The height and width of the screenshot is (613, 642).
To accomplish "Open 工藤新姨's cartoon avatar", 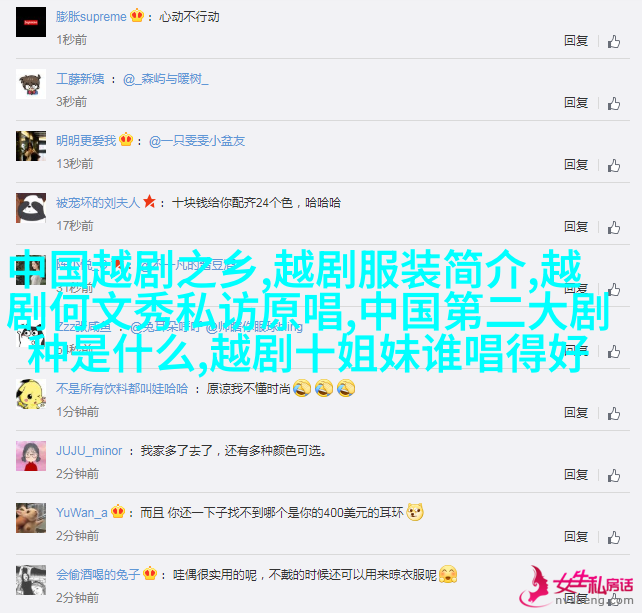I will tap(31, 84).
